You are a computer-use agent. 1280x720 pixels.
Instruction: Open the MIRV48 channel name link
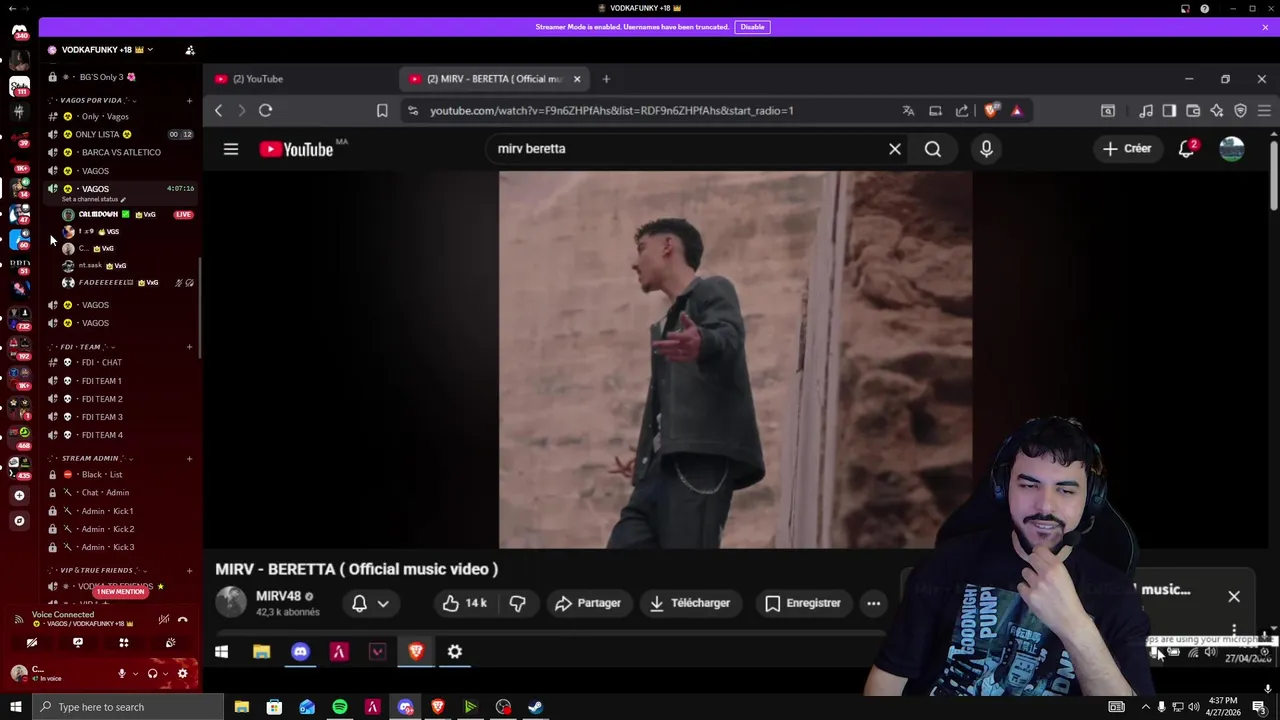278,596
